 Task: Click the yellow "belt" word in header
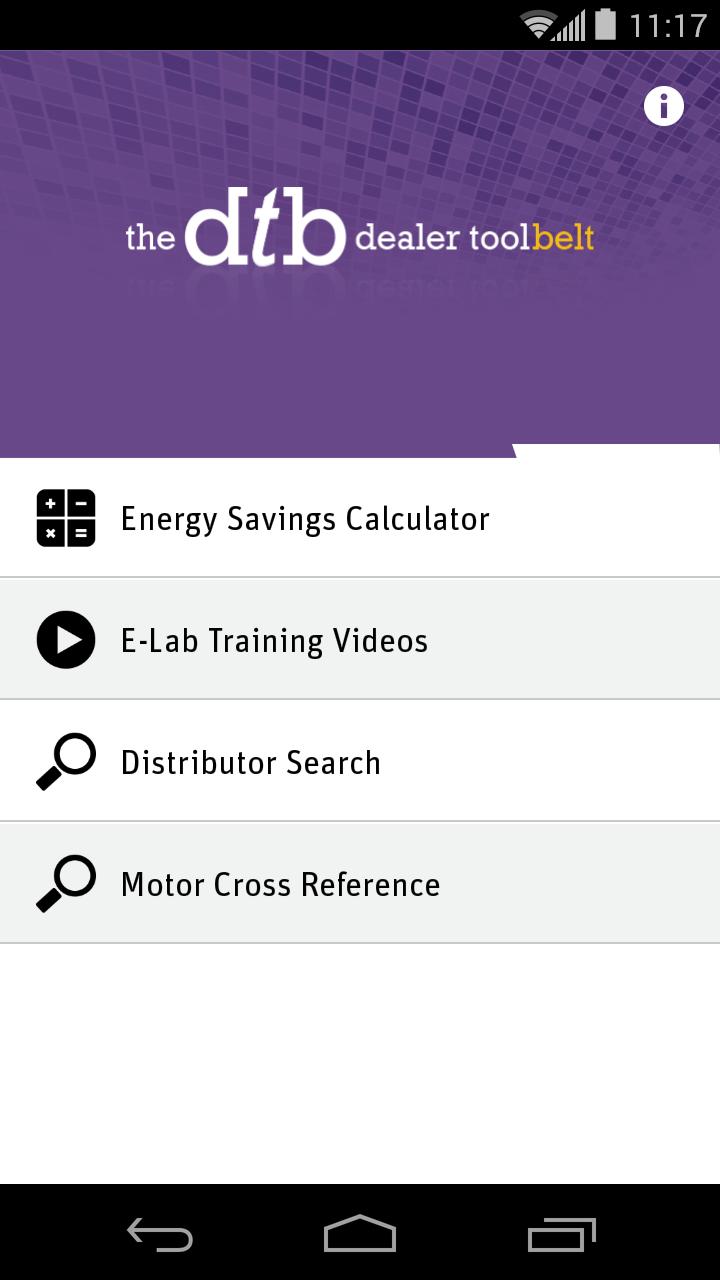(564, 238)
